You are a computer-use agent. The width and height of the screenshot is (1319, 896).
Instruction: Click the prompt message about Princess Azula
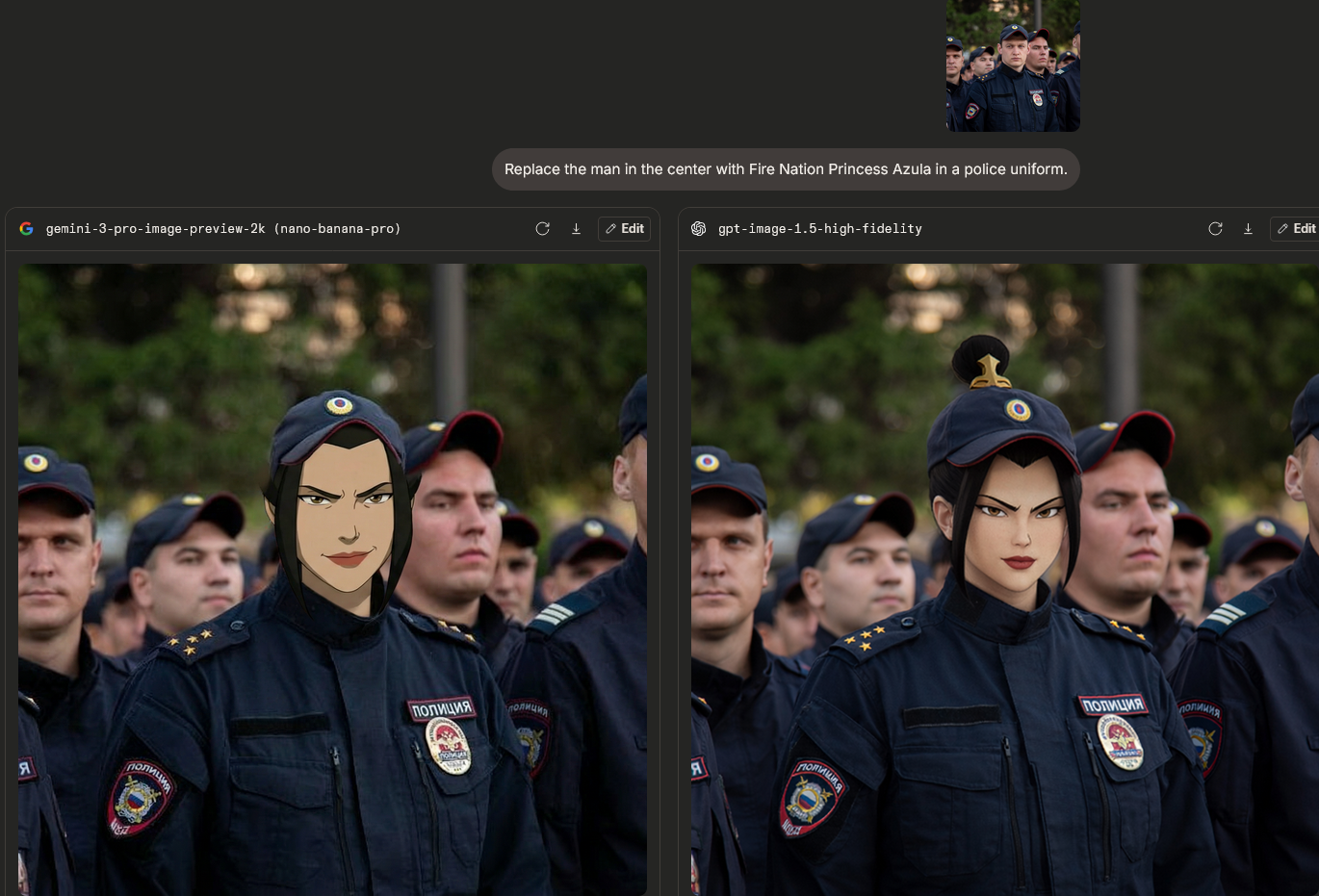[786, 169]
